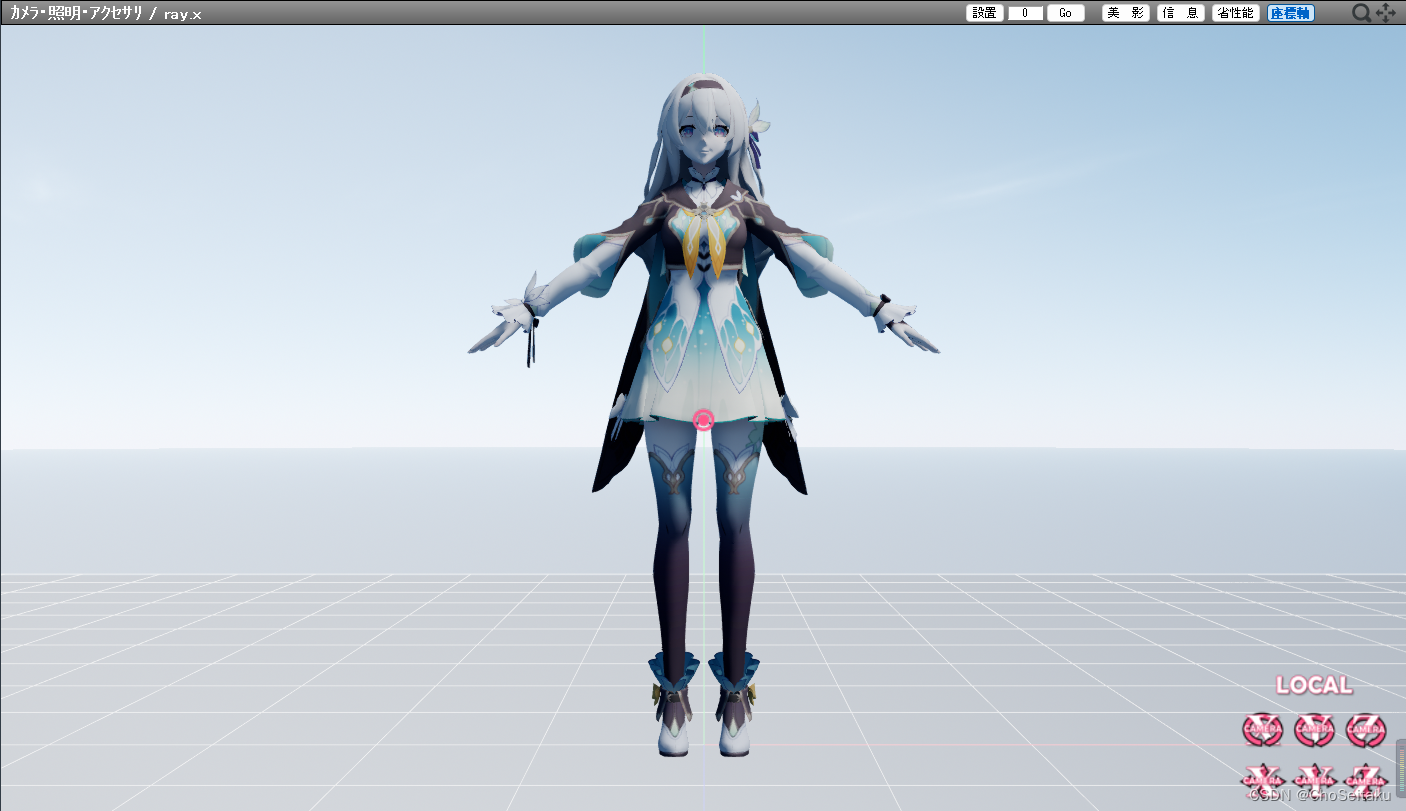Toggle LOCAL coordinate mode label

tap(1314, 685)
